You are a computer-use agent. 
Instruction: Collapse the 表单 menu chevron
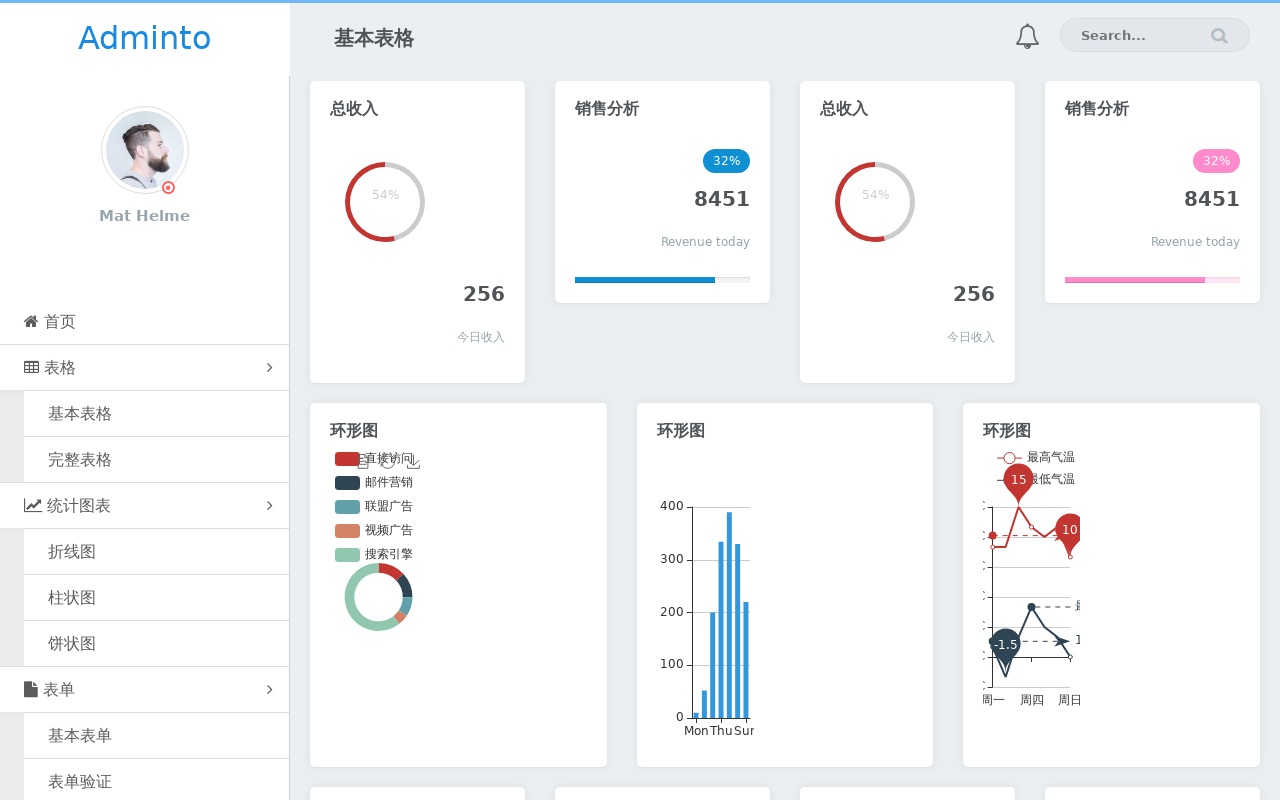point(269,689)
